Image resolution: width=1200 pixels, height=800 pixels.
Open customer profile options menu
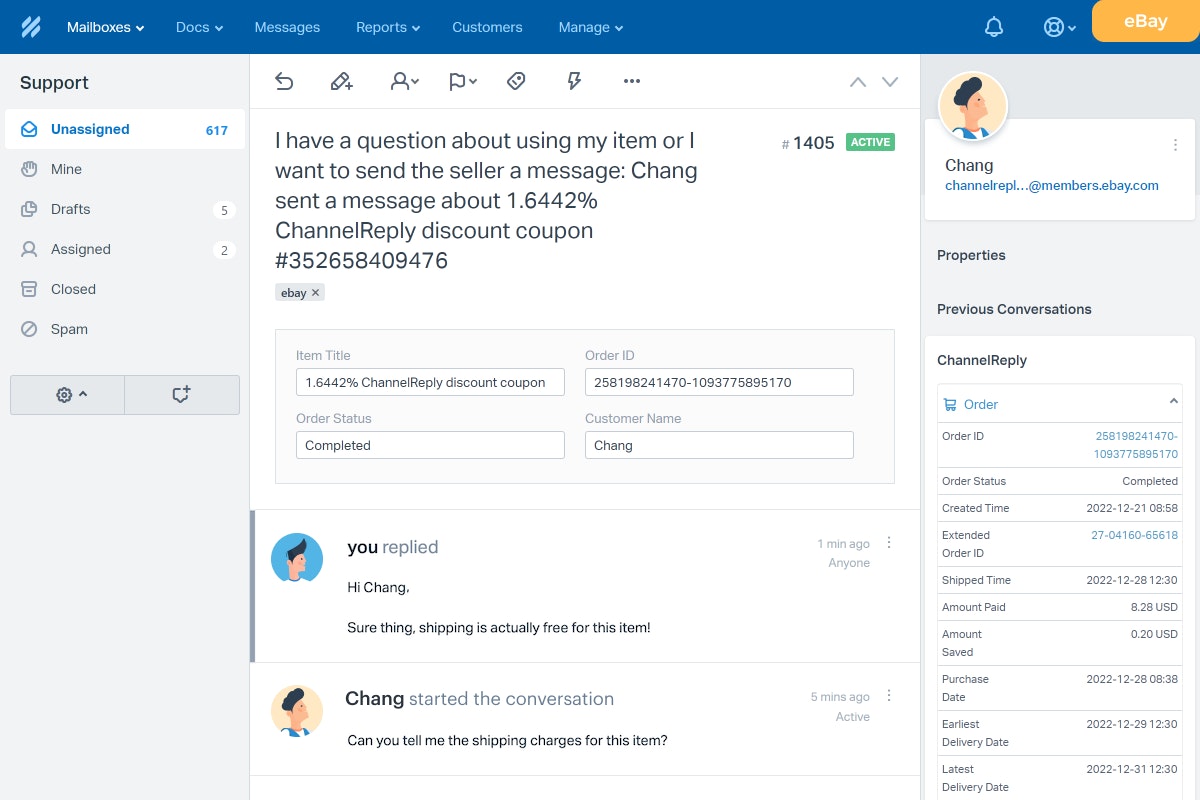click(1175, 145)
